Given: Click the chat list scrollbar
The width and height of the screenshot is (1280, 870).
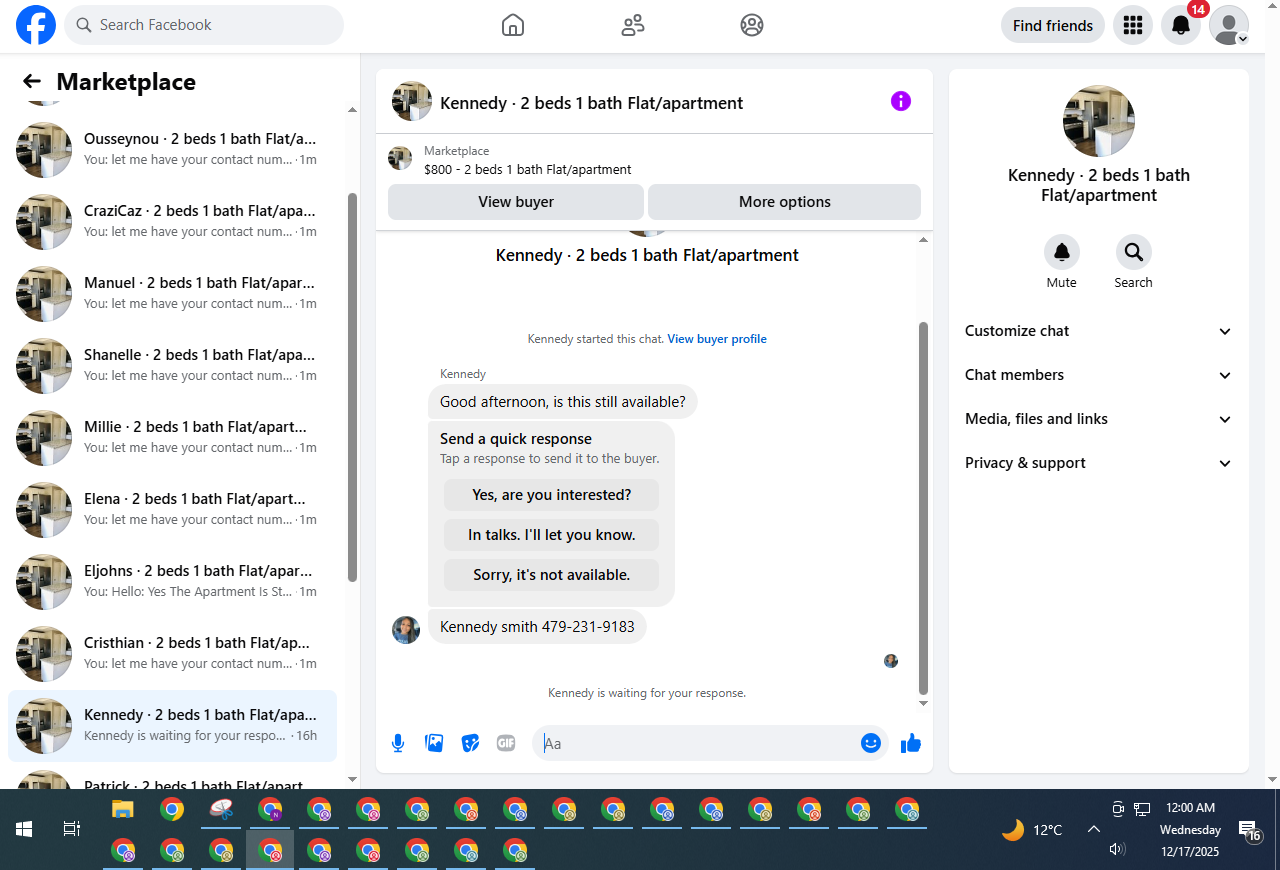Looking at the screenshot, I should pos(352,387).
